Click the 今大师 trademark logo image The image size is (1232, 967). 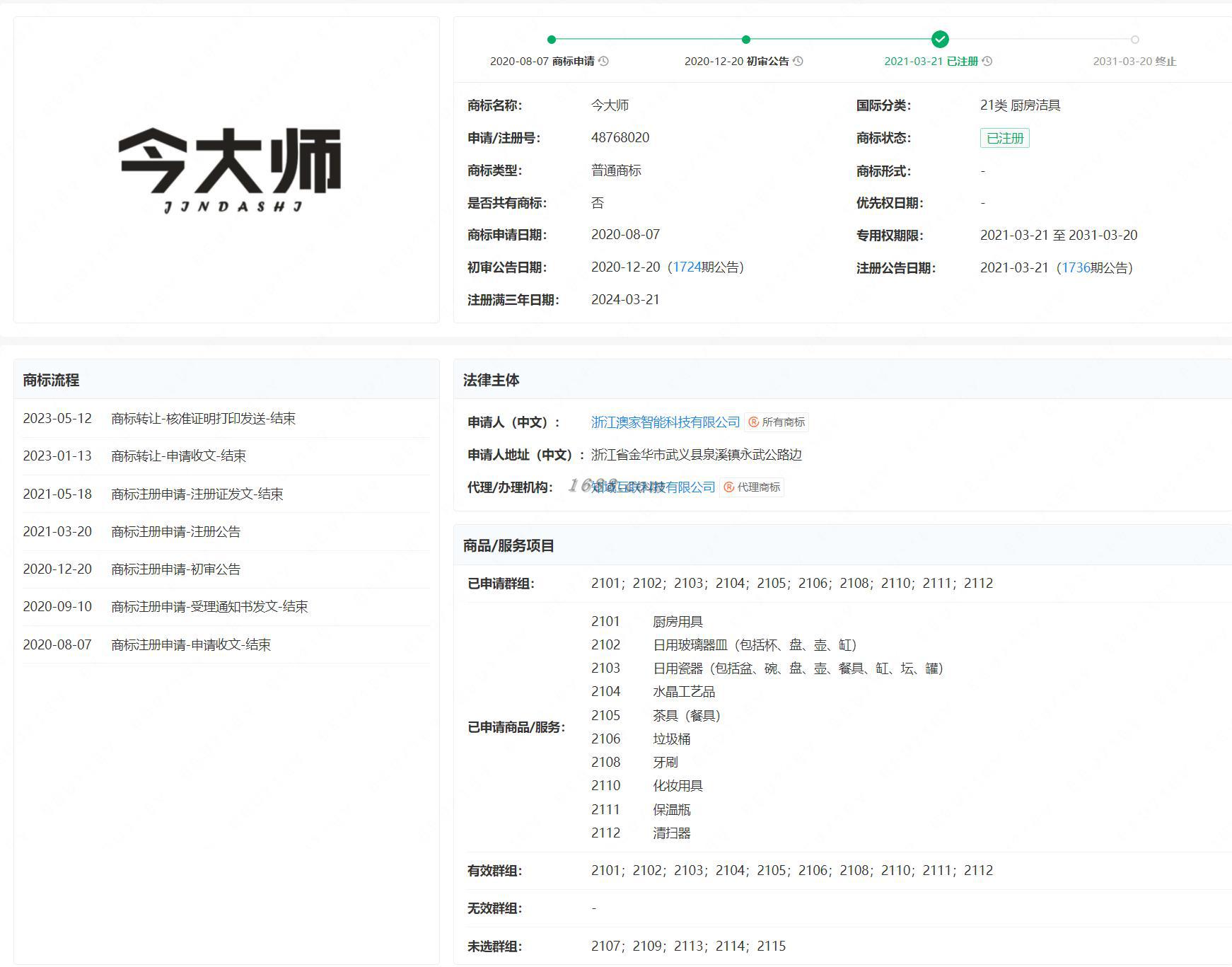(229, 170)
